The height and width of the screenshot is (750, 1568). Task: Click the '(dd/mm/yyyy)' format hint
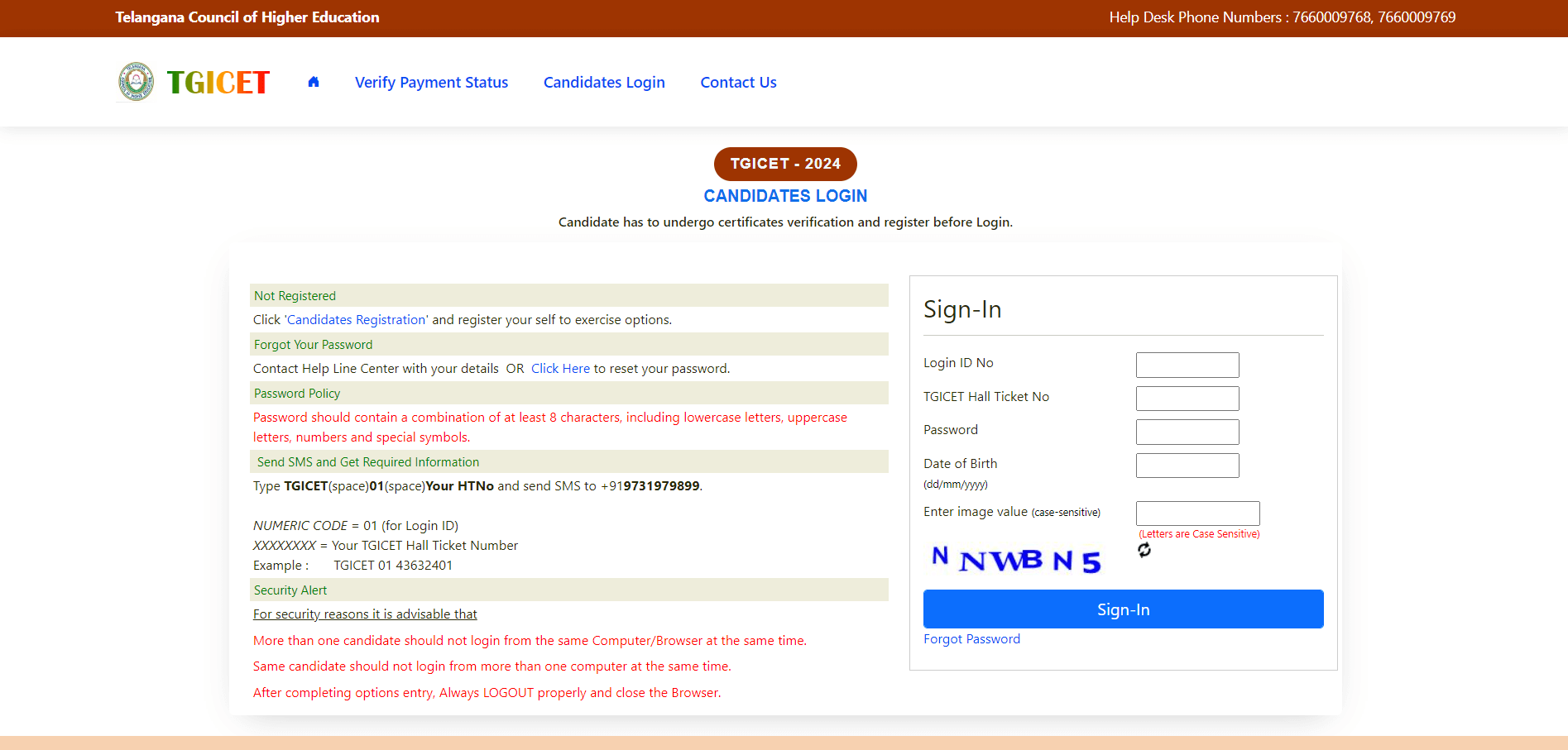pyautogui.click(x=956, y=485)
